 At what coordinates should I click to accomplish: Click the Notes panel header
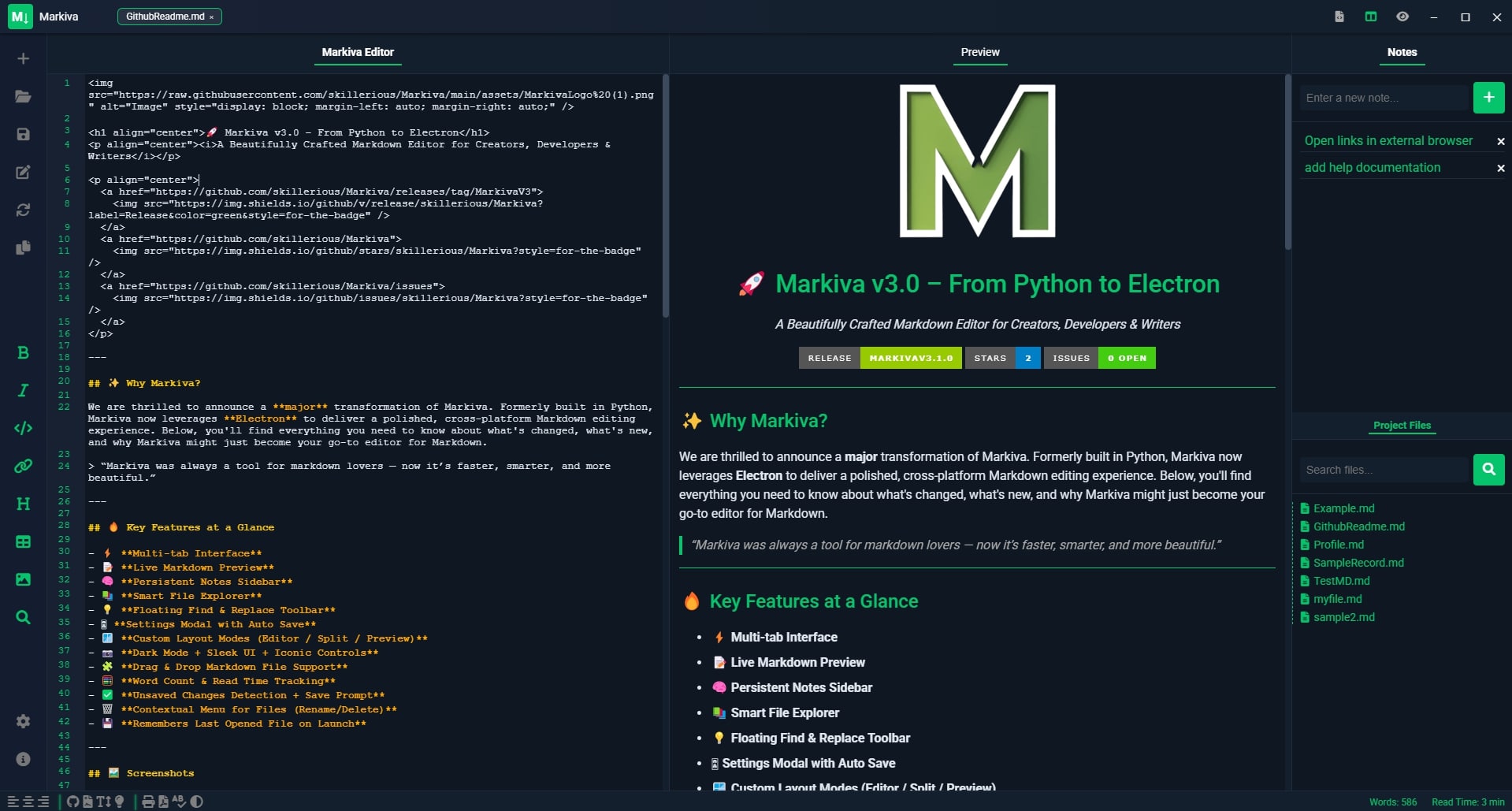[1402, 52]
